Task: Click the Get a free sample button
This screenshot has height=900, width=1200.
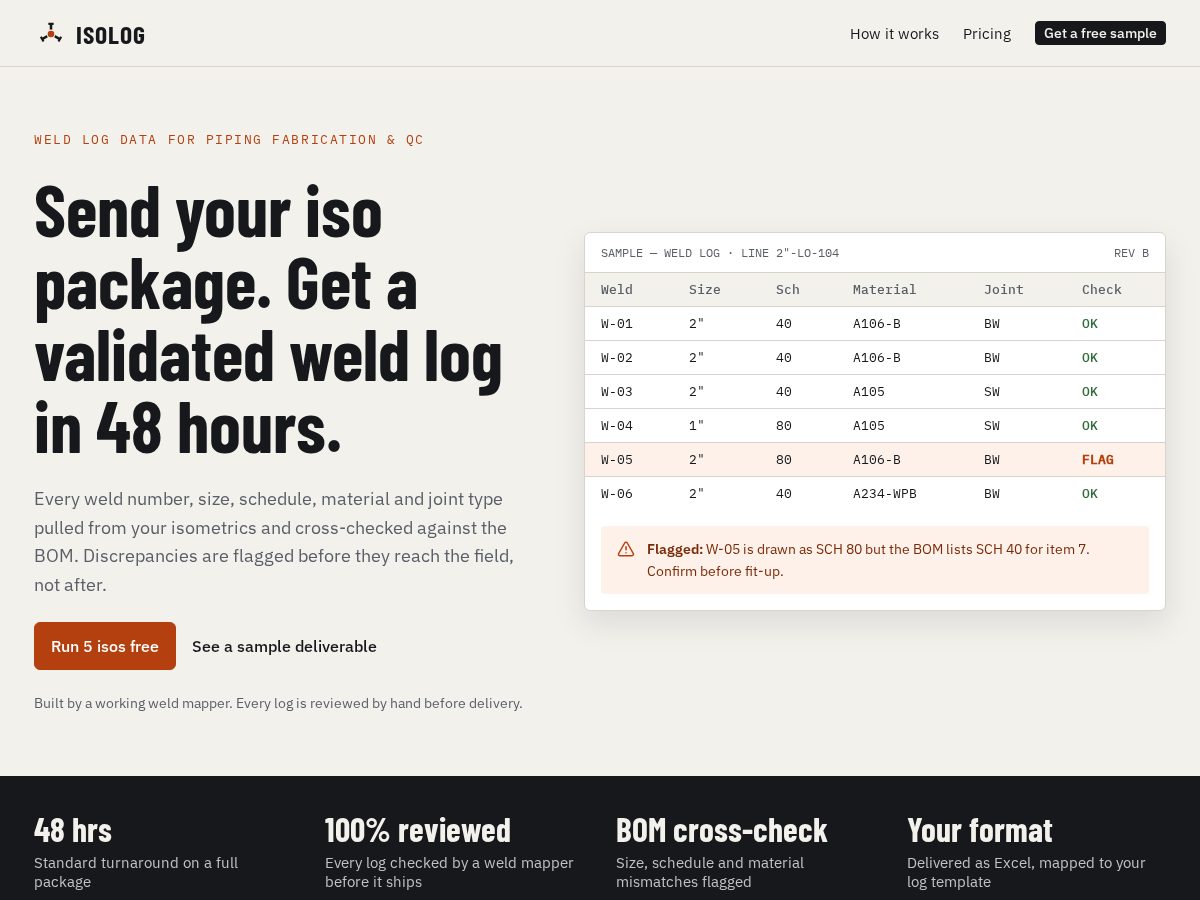Action: tap(1100, 33)
